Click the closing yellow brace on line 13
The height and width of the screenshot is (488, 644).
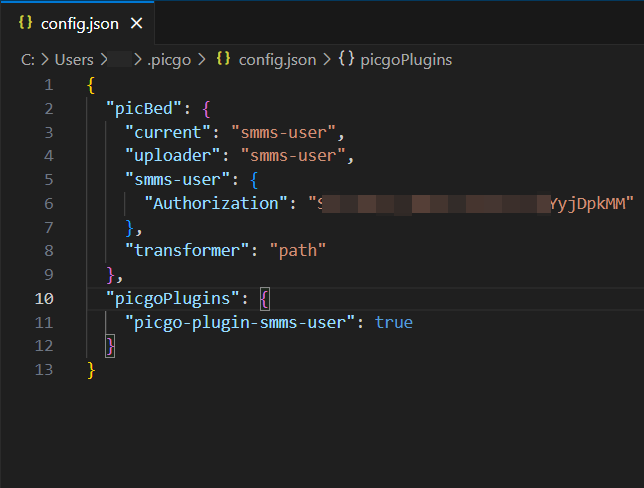point(91,370)
